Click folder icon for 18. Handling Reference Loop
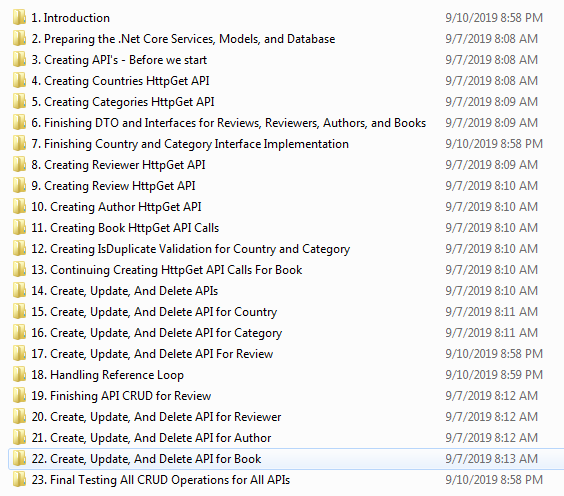 19,374
